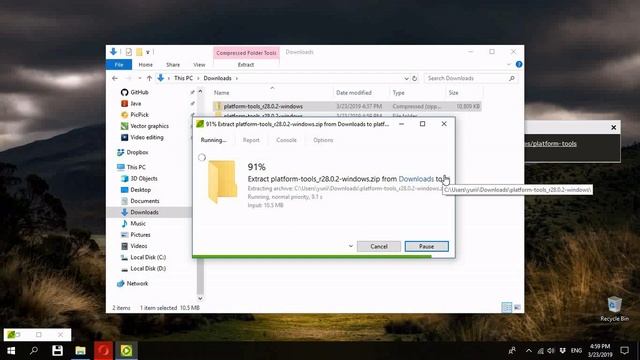The image size is (640, 360).
Task: Open the Action Center notifications
Action: pos(624,351)
